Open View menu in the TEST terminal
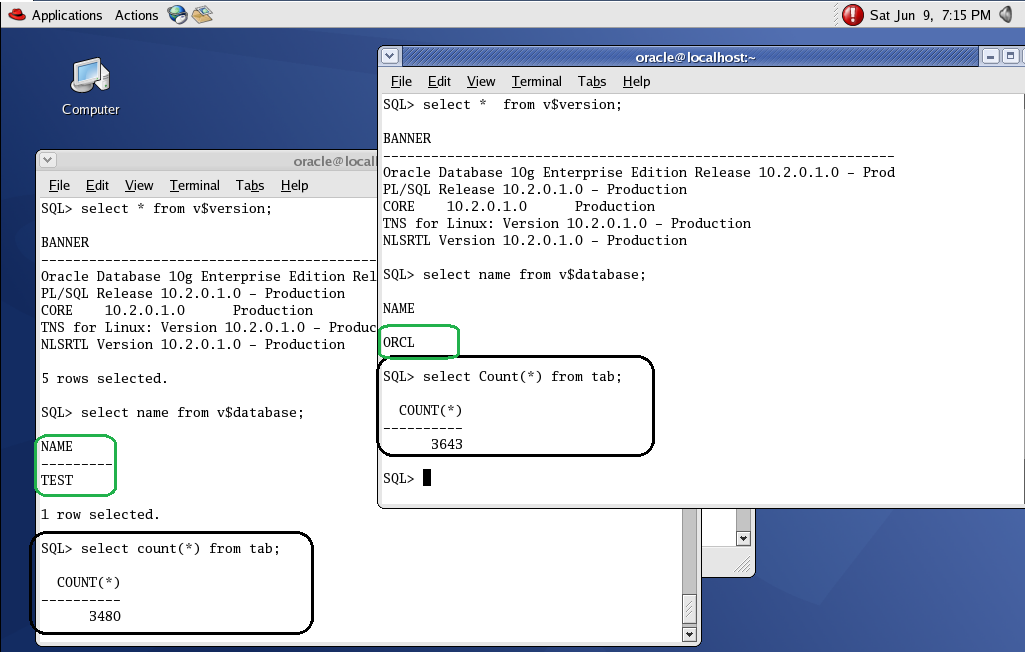Image resolution: width=1025 pixels, height=652 pixels. point(139,185)
